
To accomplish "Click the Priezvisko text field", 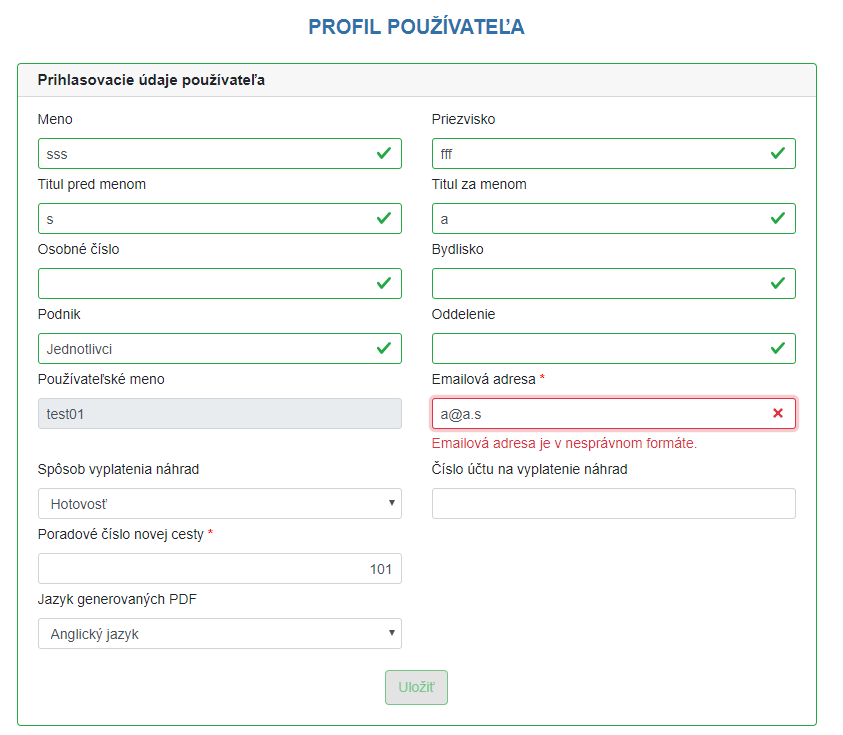I will (613, 154).
